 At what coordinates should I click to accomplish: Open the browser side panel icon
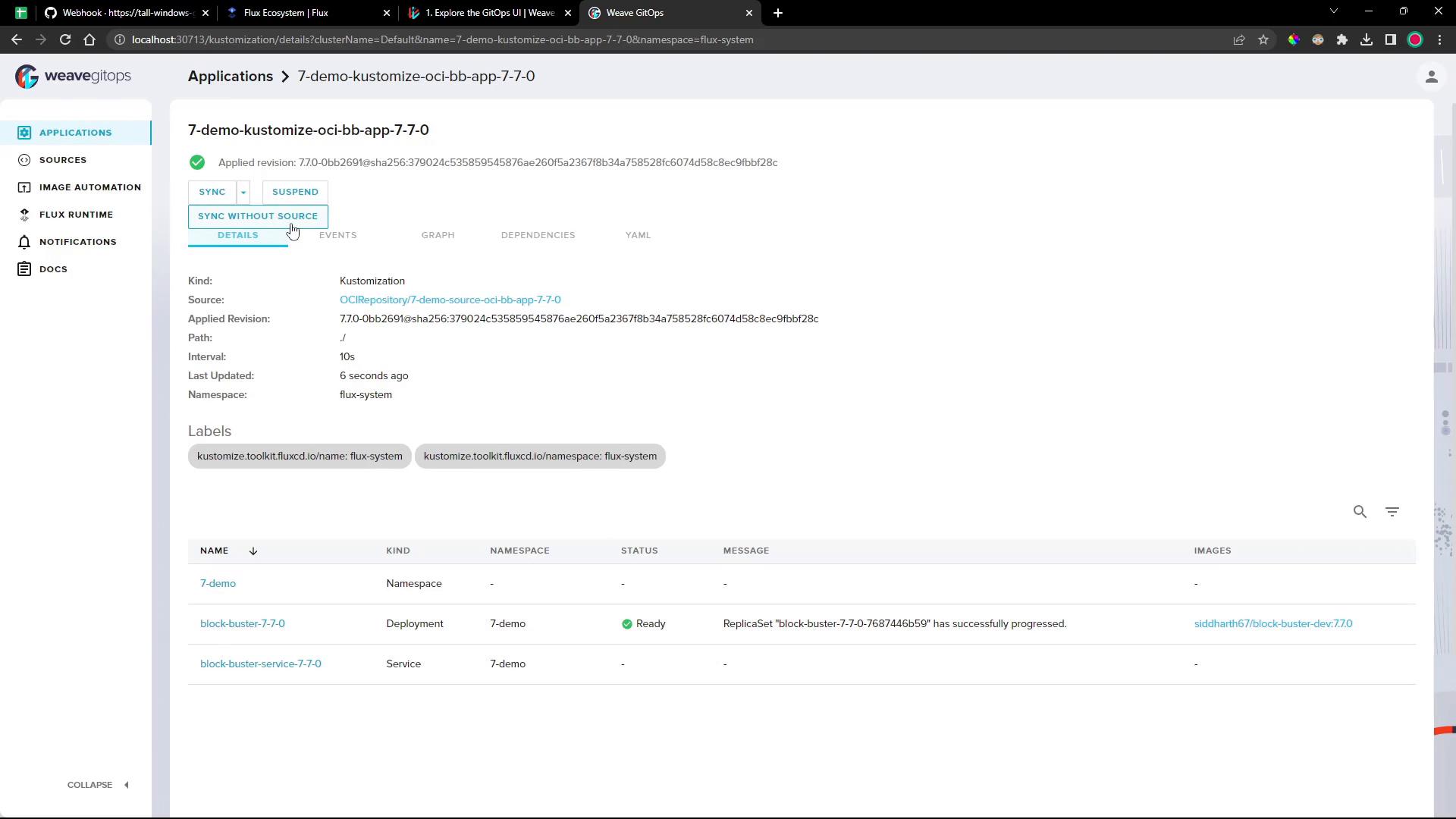(x=1391, y=39)
